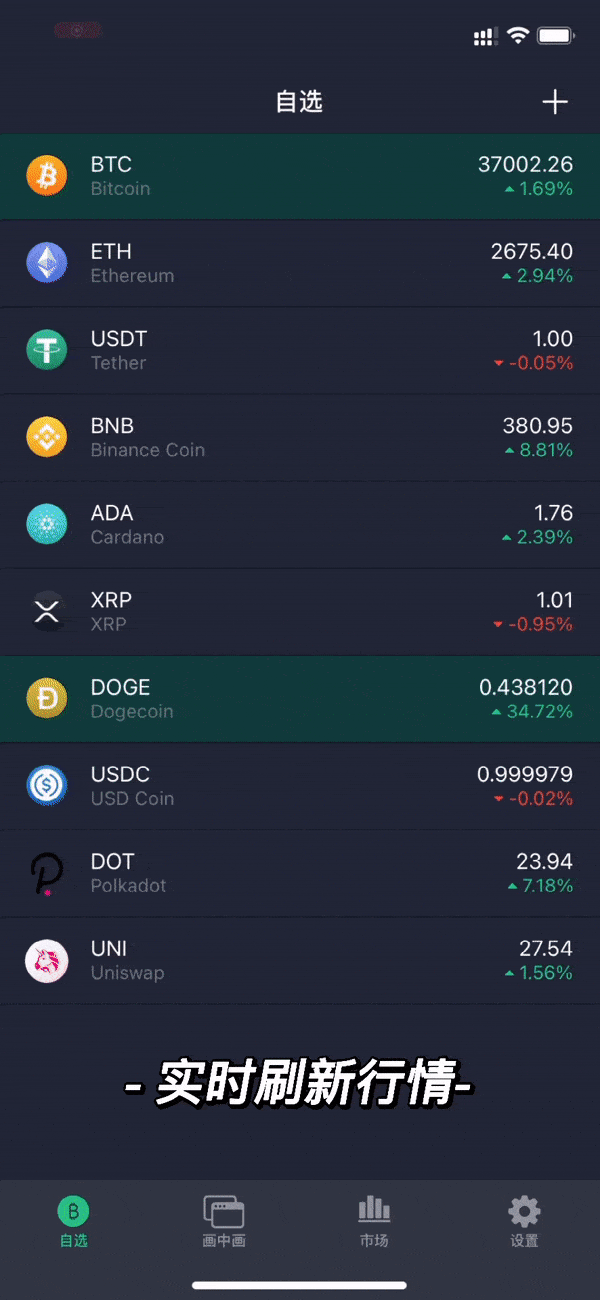Screen dimensions: 600x1300
Task: Tap the Dogecoin logo icon
Action: click(46, 699)
